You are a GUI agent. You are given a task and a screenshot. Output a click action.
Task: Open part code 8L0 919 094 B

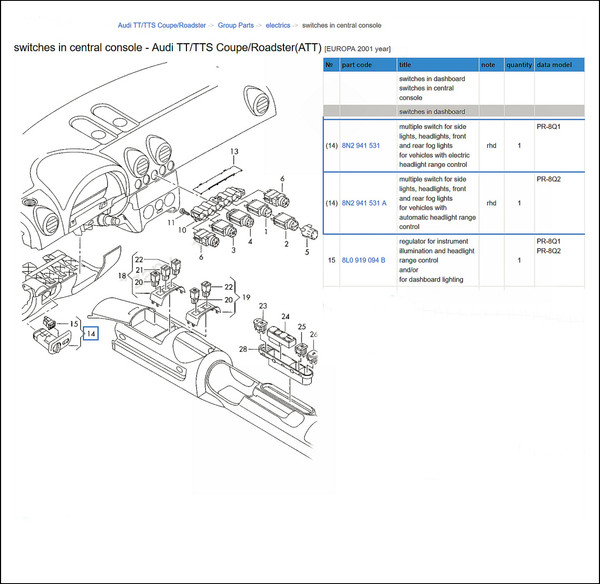pyautogui.click(x=364, y=260)
